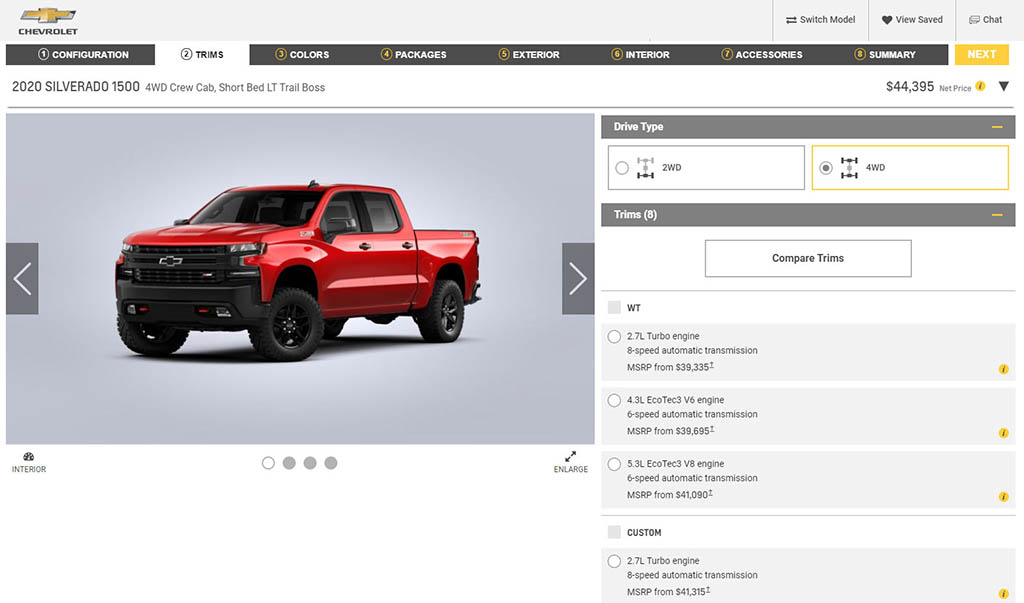
Task: Click the yellow NEXT button
Action: (x=982, y=55)
